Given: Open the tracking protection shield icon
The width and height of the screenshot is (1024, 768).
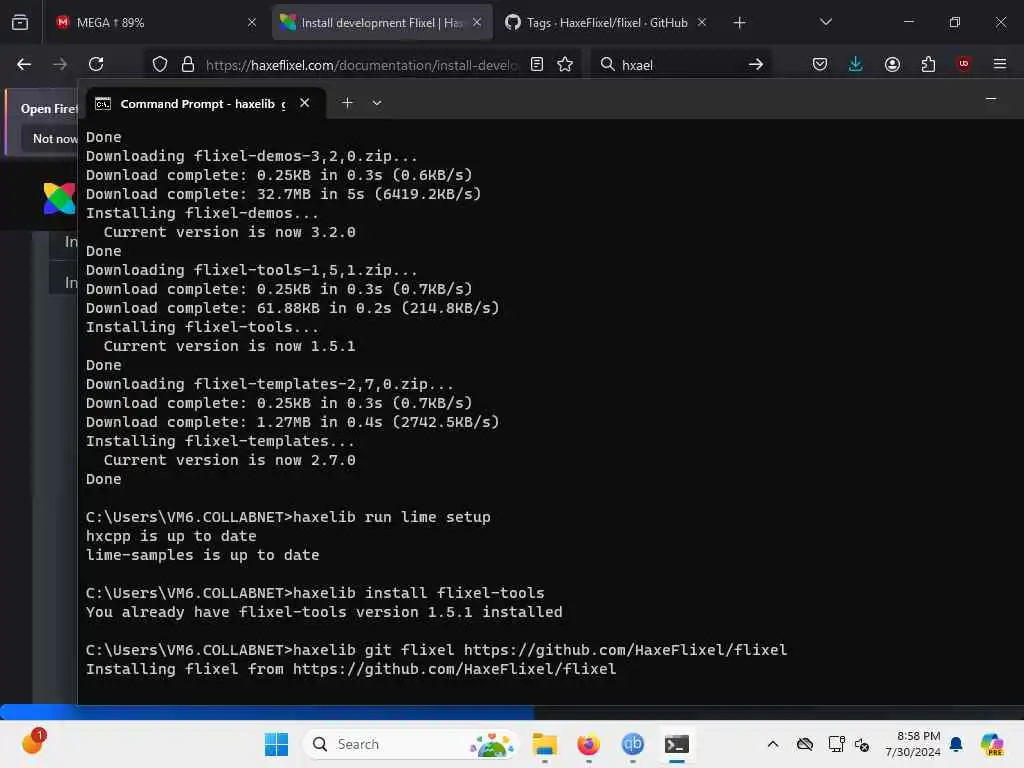Looking at the screenshot, I should point(160,64).
